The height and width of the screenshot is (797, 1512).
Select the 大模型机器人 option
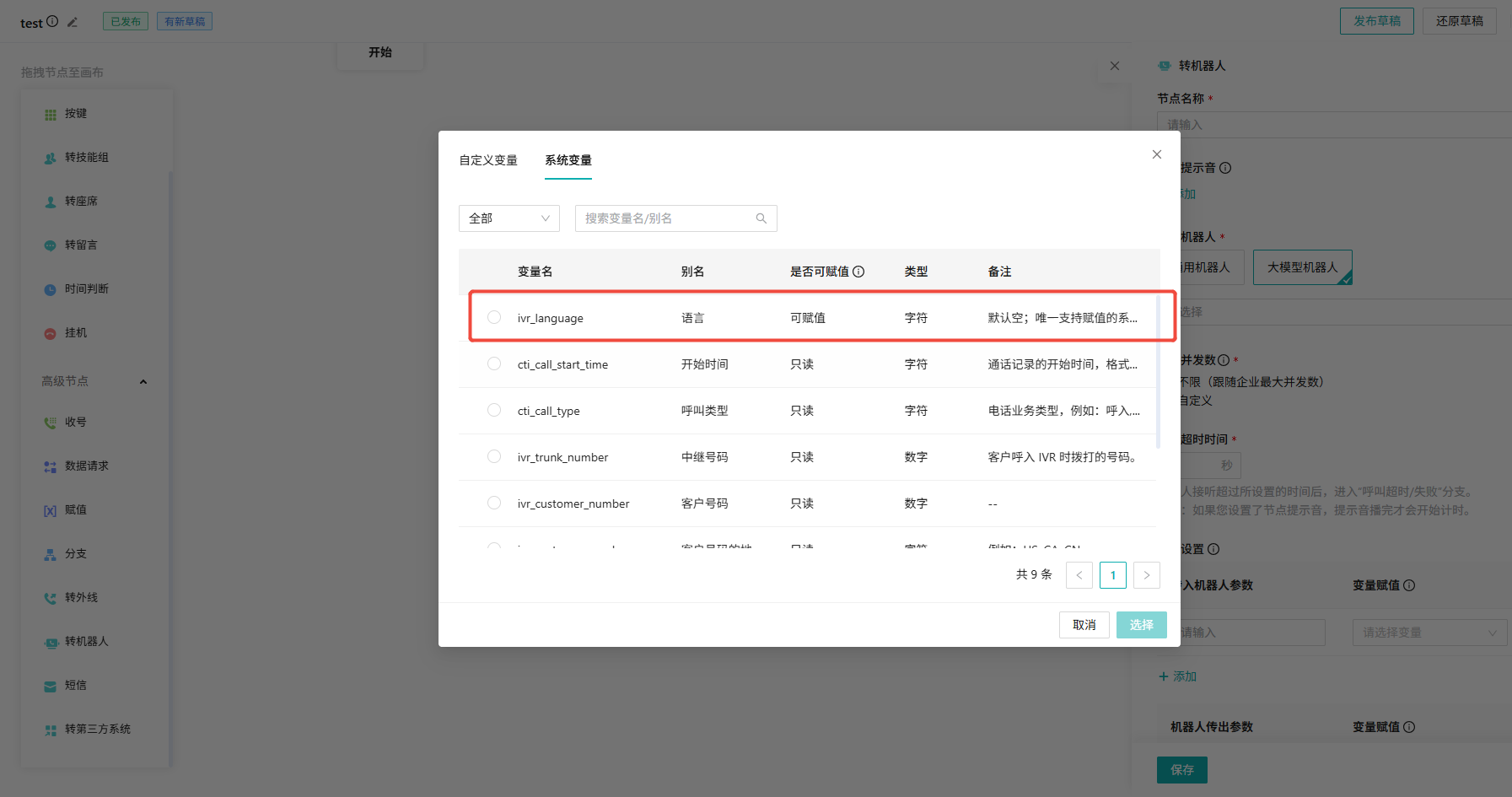[x=1303, y=267]
